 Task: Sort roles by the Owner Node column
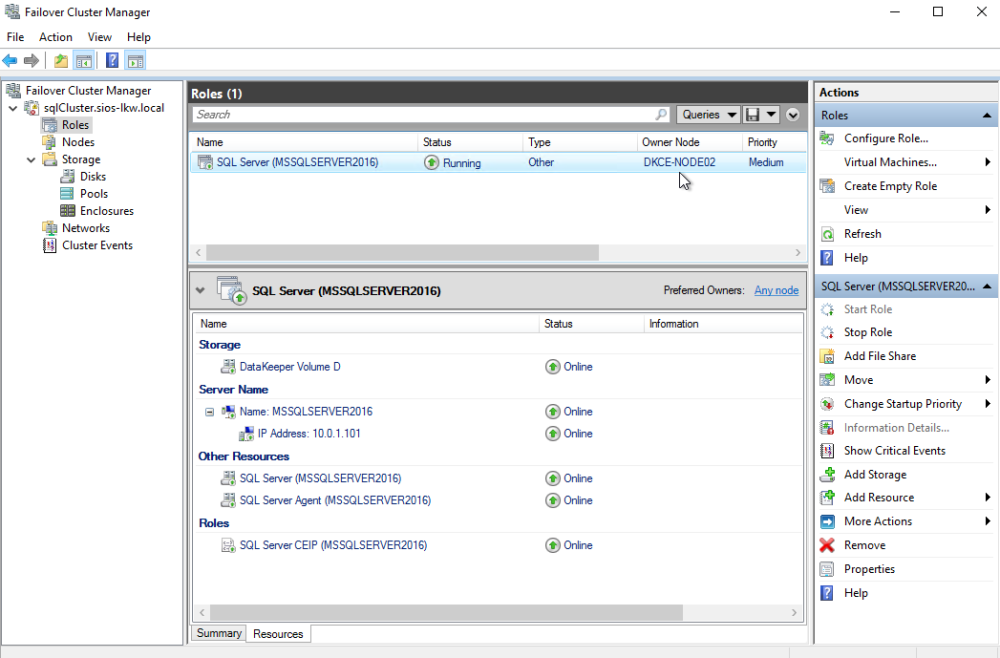689,142
